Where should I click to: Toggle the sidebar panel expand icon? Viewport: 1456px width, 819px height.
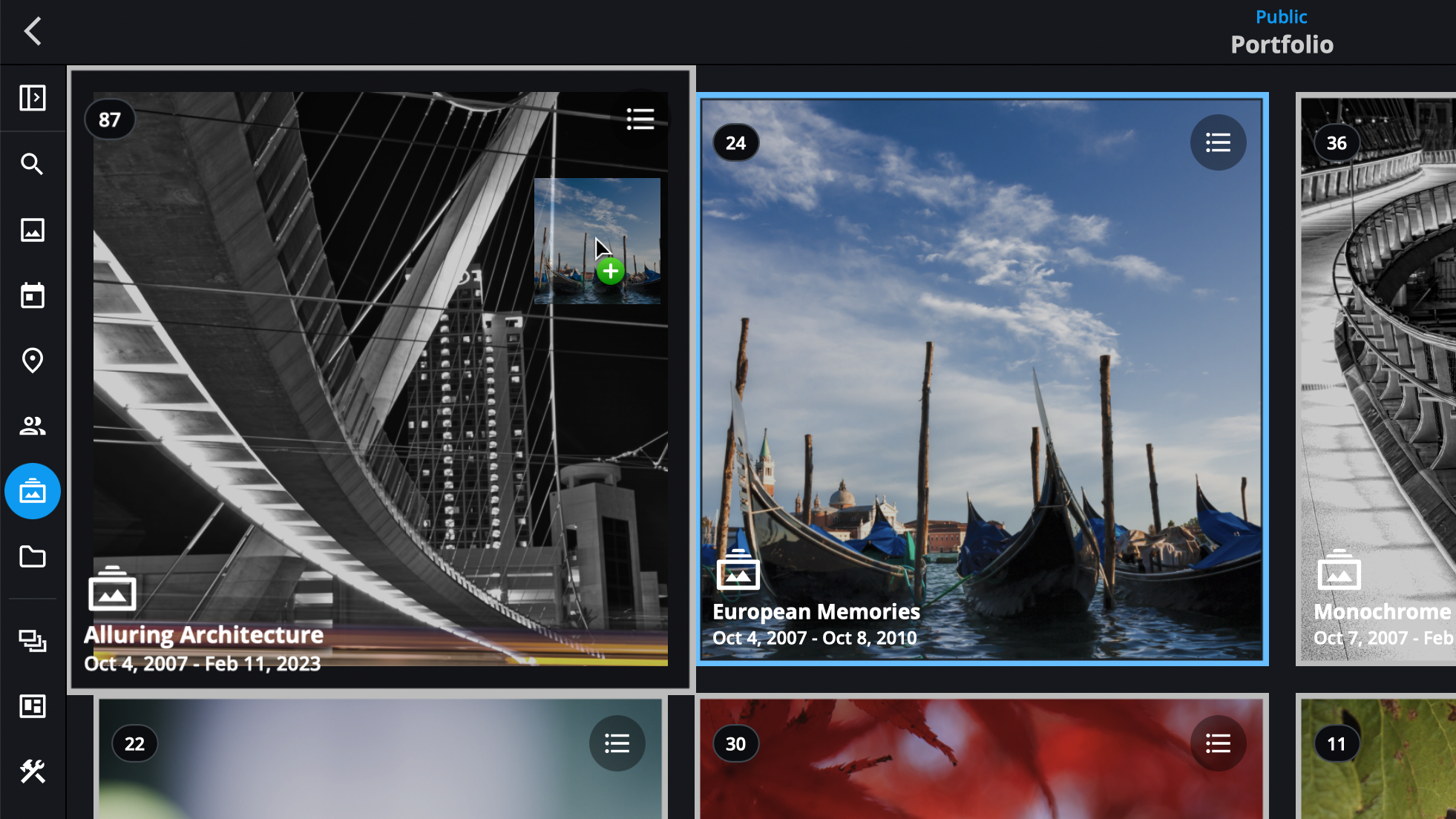tap(33, 98)
